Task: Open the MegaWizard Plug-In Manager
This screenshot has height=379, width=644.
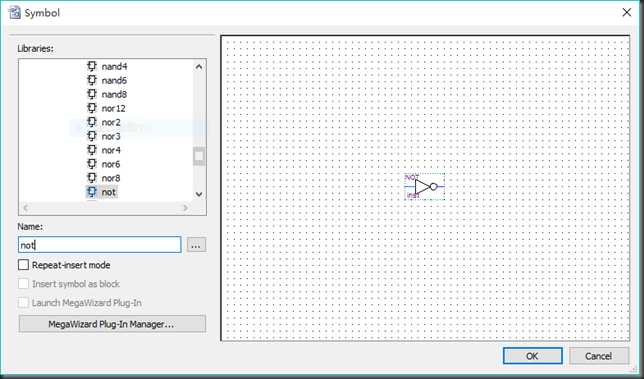Action: tap(112, 324)
